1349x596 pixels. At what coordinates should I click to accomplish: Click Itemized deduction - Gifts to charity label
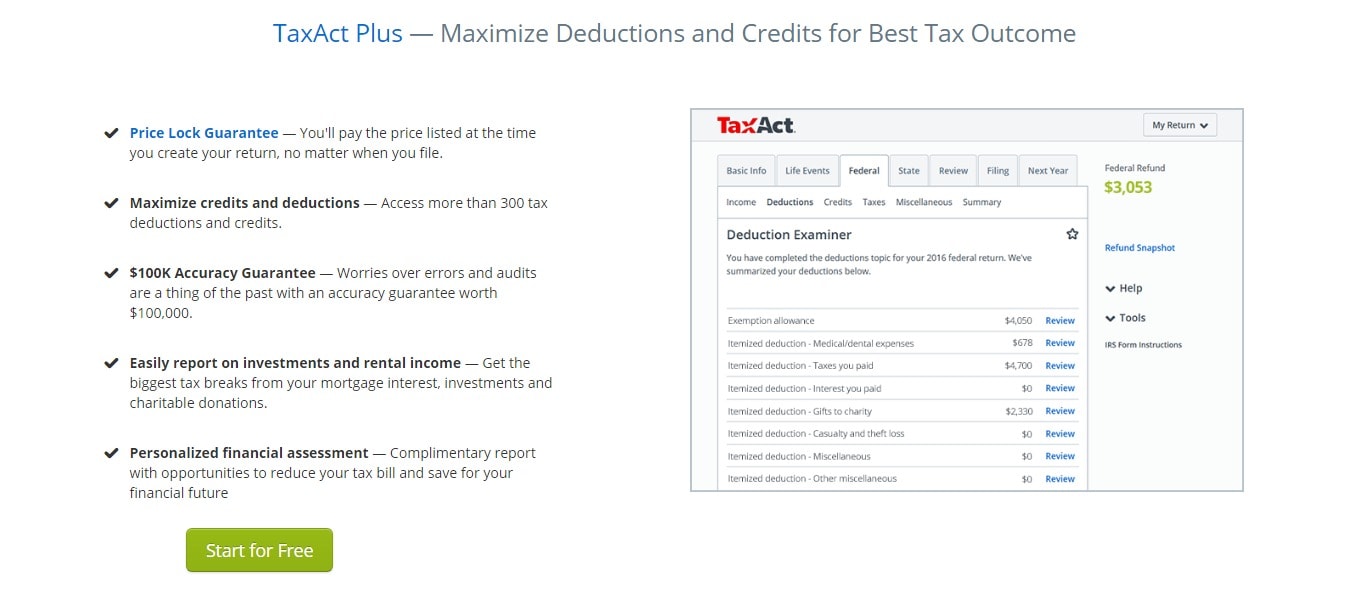800,411
